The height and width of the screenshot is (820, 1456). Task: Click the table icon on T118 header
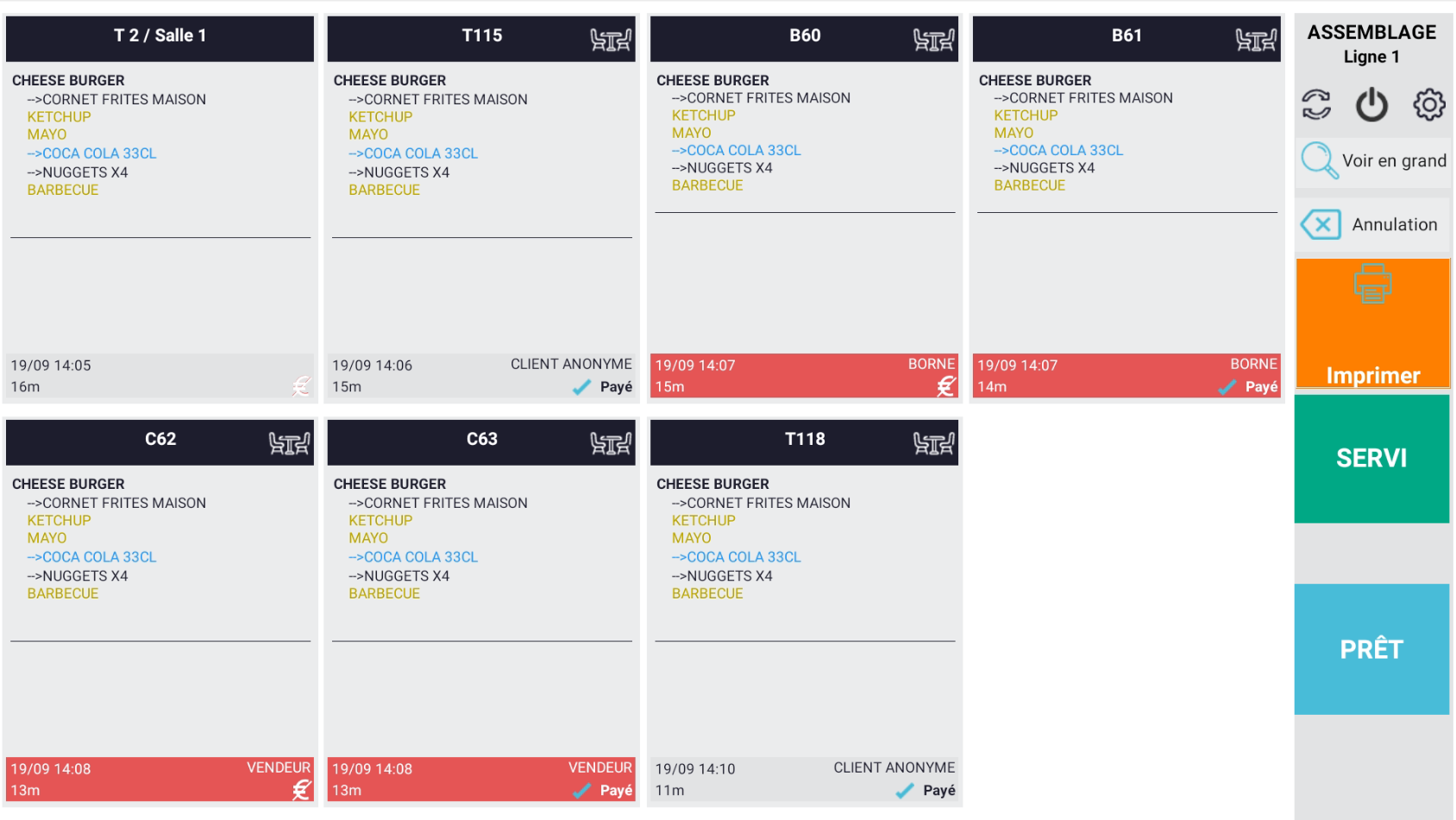coord(933,443)
